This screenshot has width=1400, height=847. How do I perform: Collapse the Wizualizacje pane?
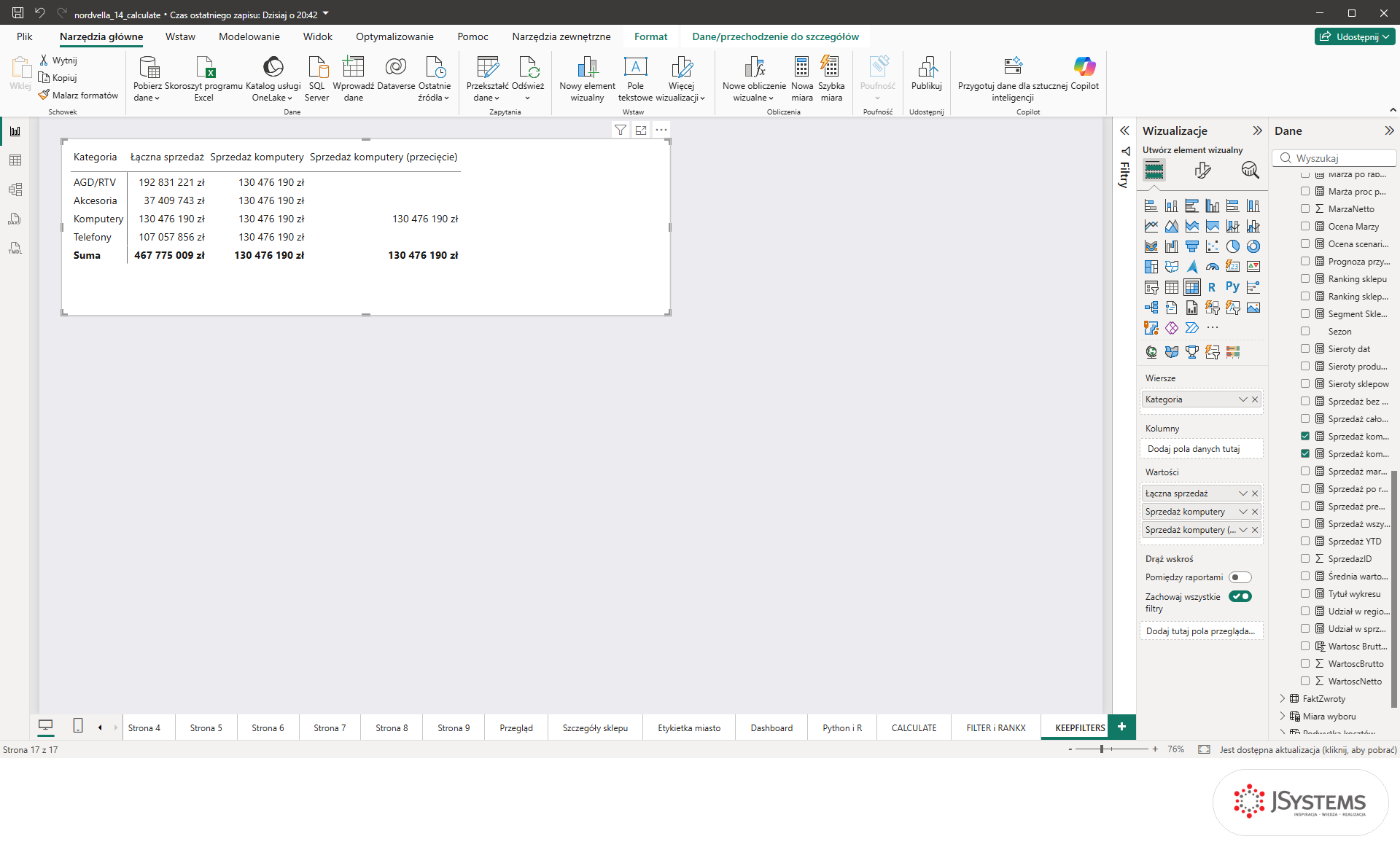(x=1257, y=130)
